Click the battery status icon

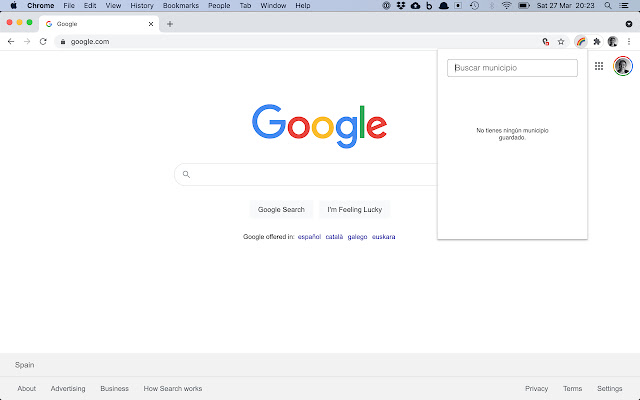(x=524, y=6)
